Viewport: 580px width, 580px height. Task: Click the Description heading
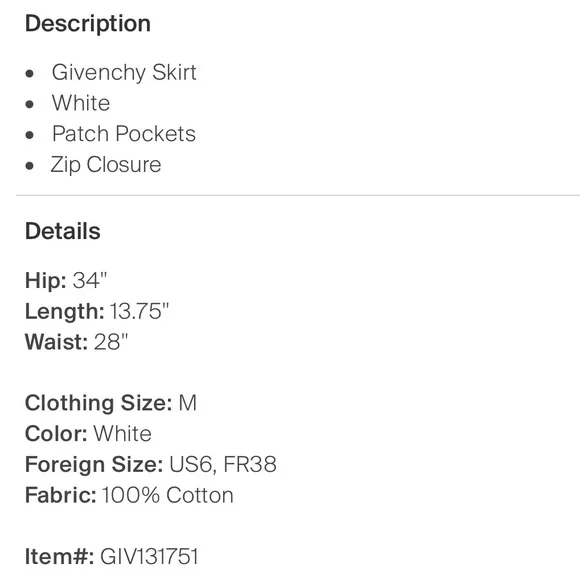click(88, 24)
